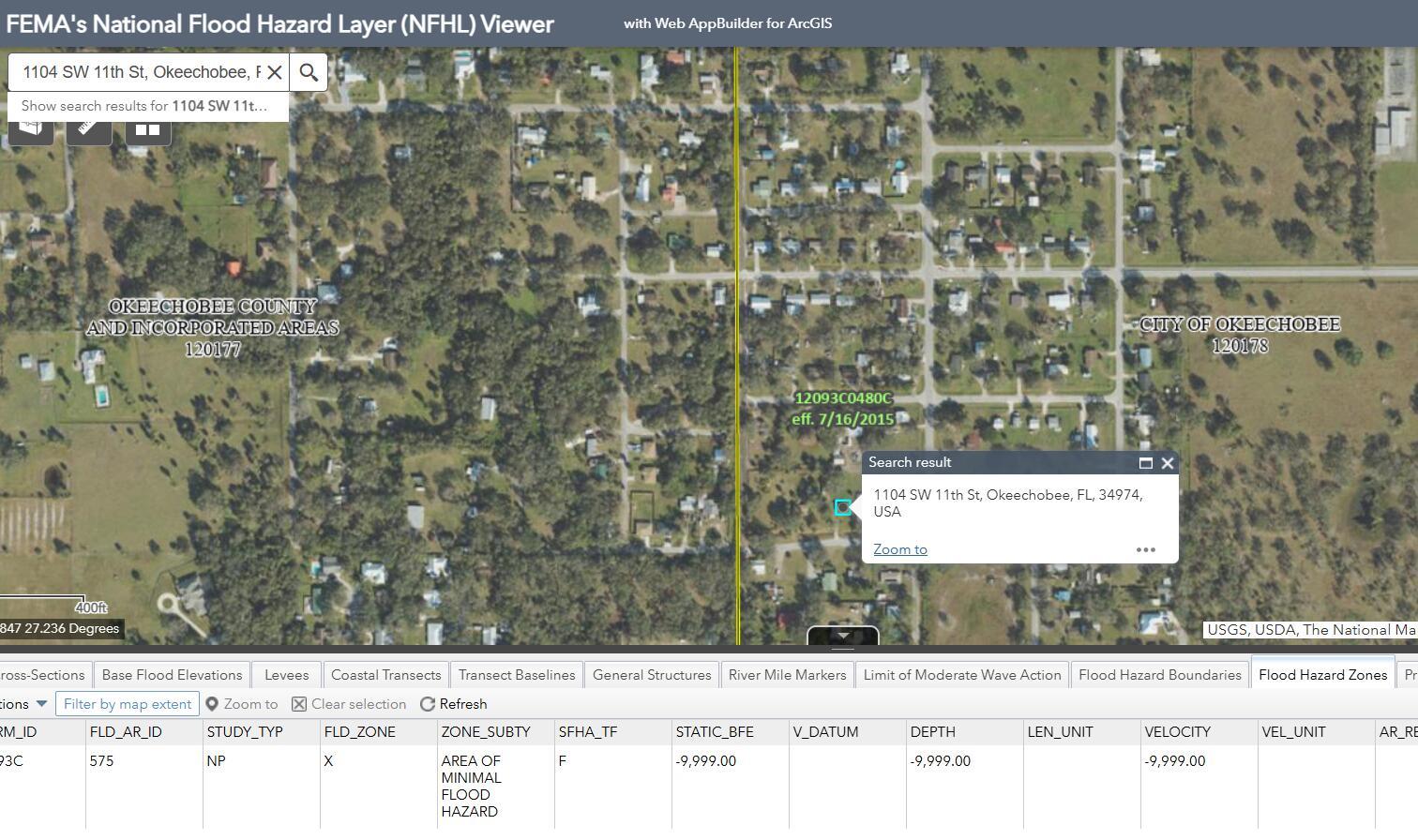Click the Zoom to link in popup
Viewport: 1418px width, 840px height.
point(898,548)
